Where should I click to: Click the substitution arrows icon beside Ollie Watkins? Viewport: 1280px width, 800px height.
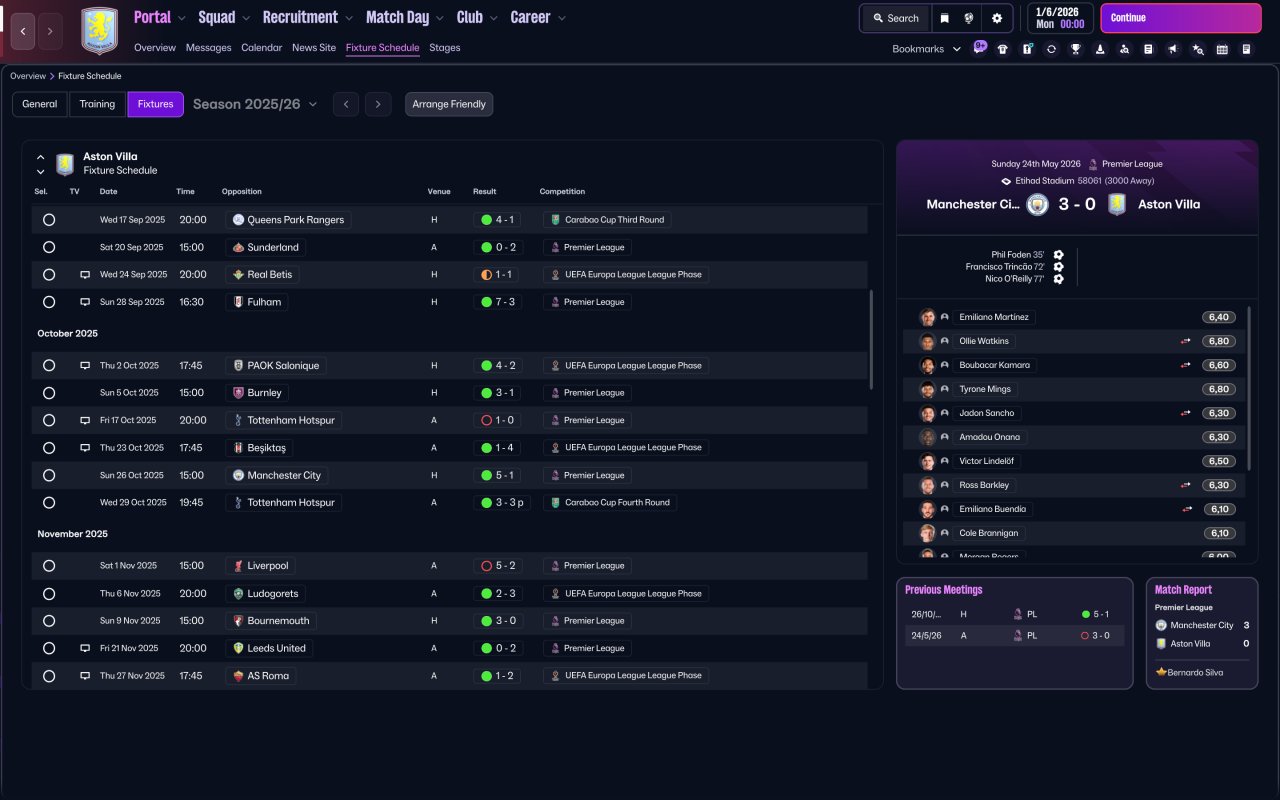1186,341
